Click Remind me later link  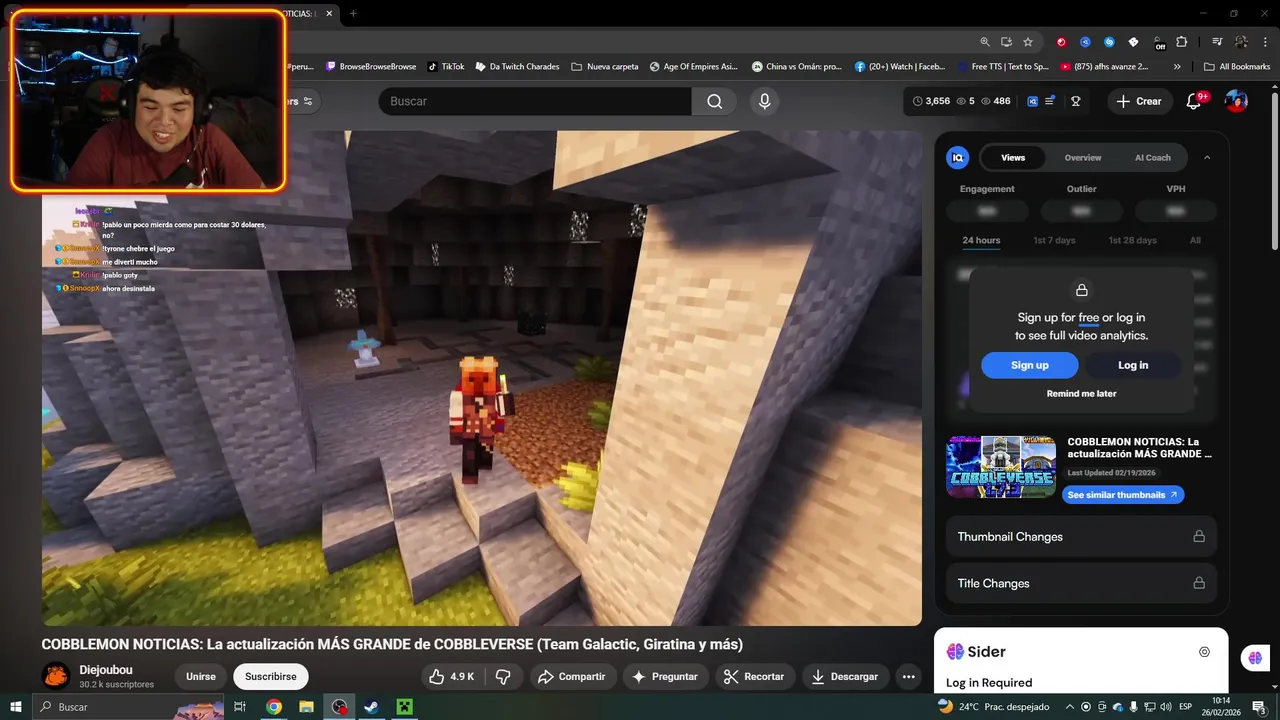point(1081,394)
